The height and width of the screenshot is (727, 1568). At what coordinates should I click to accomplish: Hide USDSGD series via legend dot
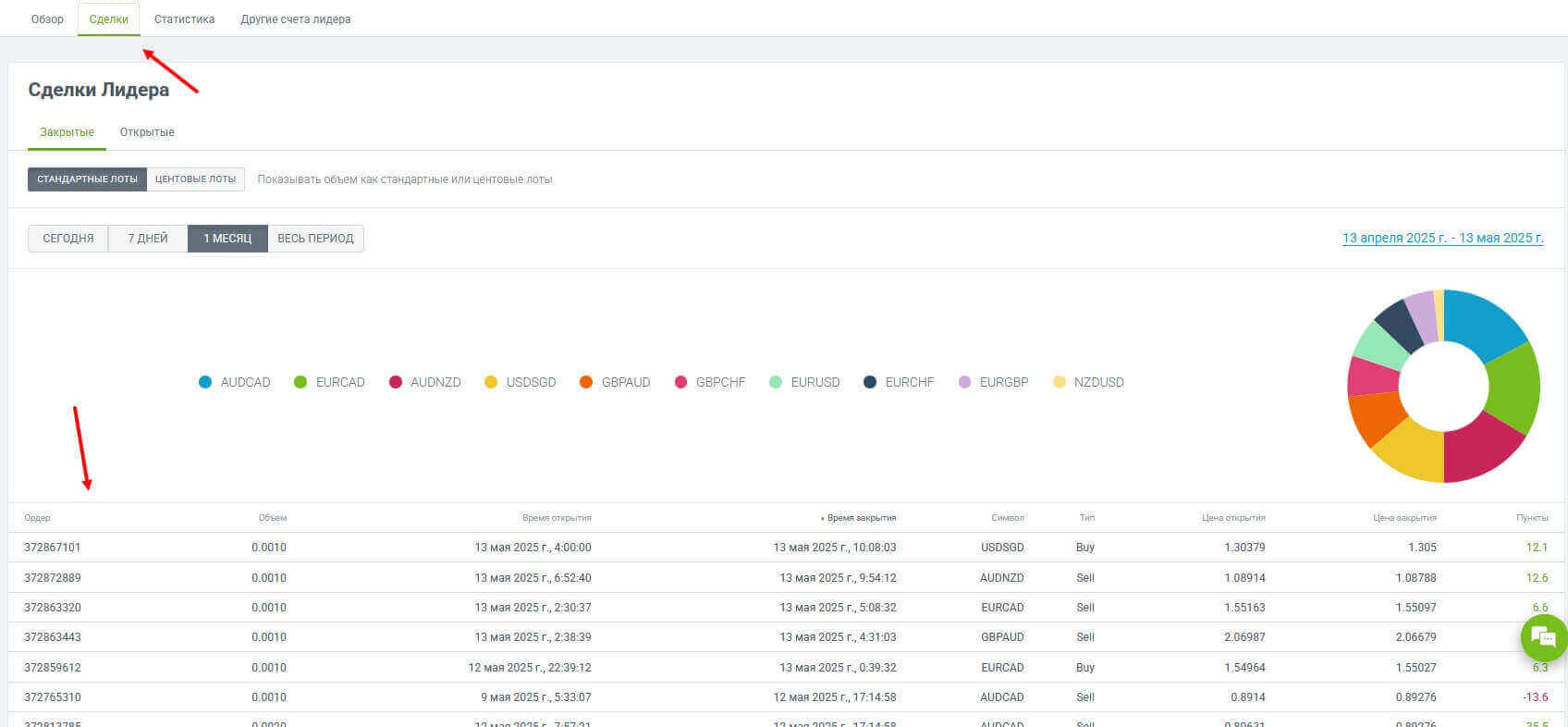point(491,382)
